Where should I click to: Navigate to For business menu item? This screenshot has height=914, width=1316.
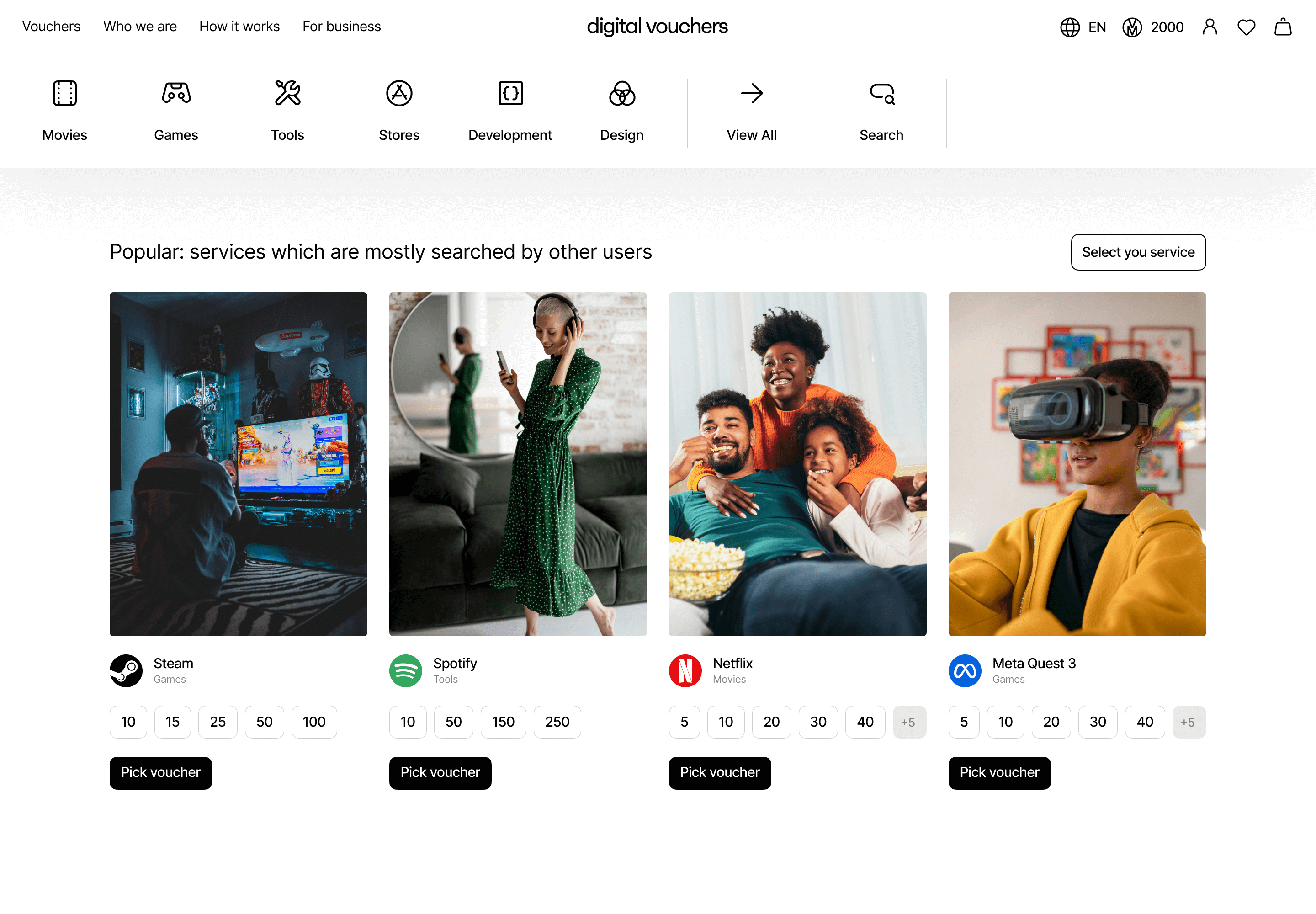(341, 27)
